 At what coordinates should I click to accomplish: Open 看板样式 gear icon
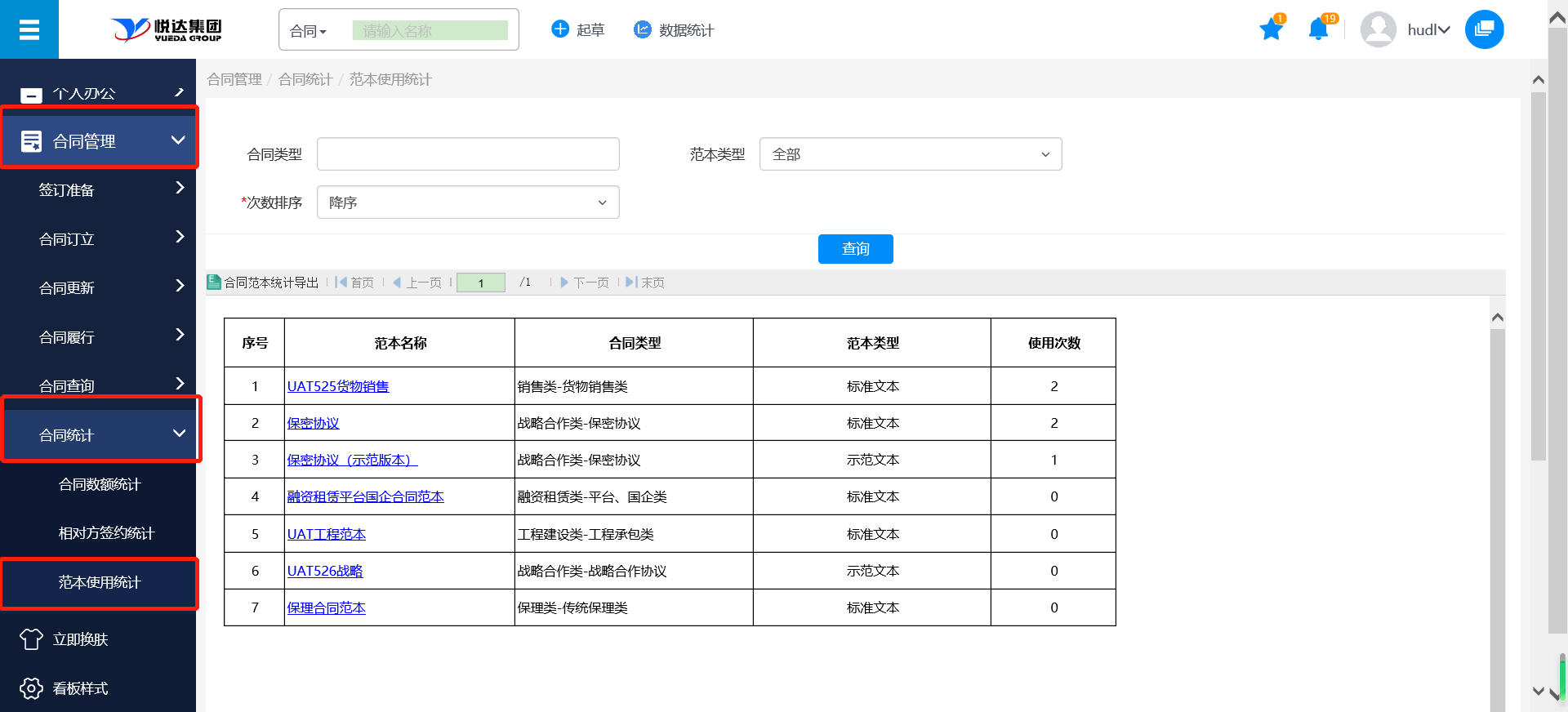pyautogui.click(x=31, y=688)
